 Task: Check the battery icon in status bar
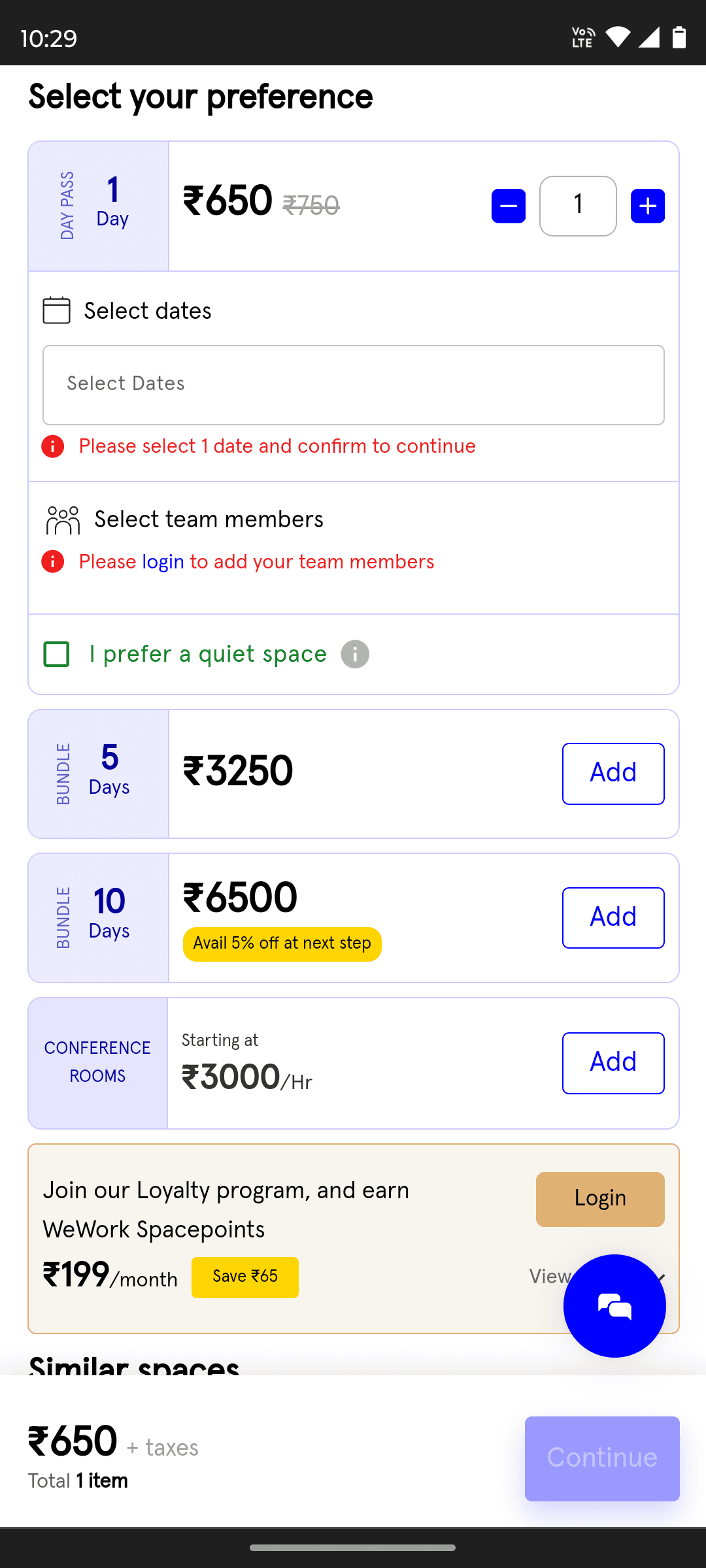point(680,37)
